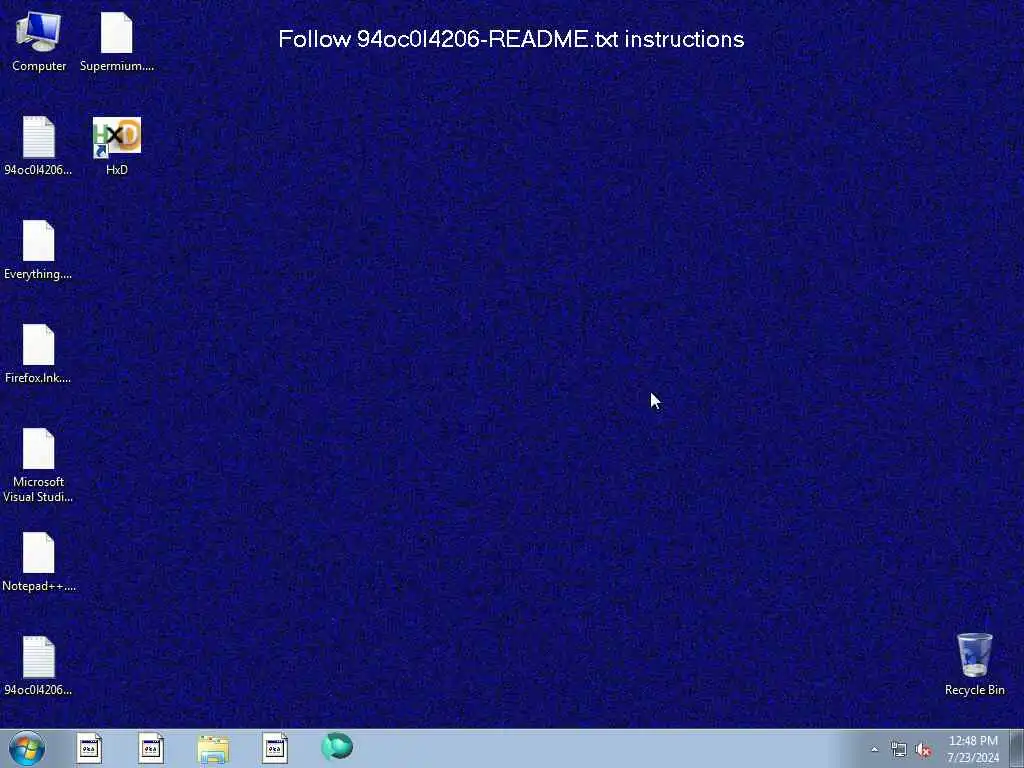Click the Computer icon label text
The width and height of the screenshot is (1024, 768).
pos(39,66)
